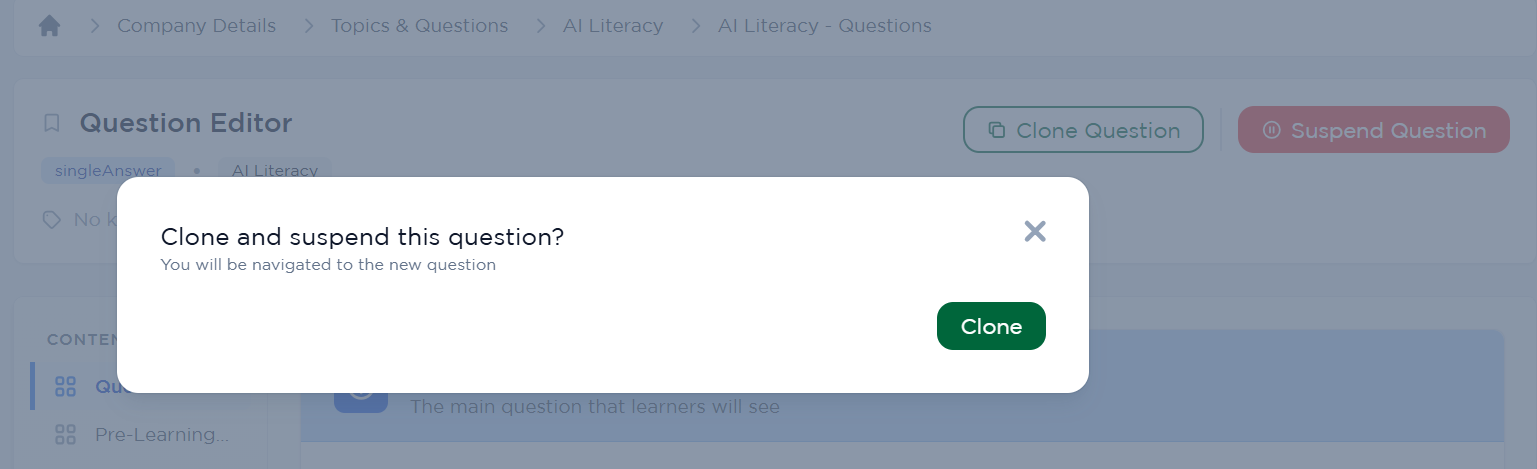Select AI Literacy - Questions breadcrumb

point(825,26)
